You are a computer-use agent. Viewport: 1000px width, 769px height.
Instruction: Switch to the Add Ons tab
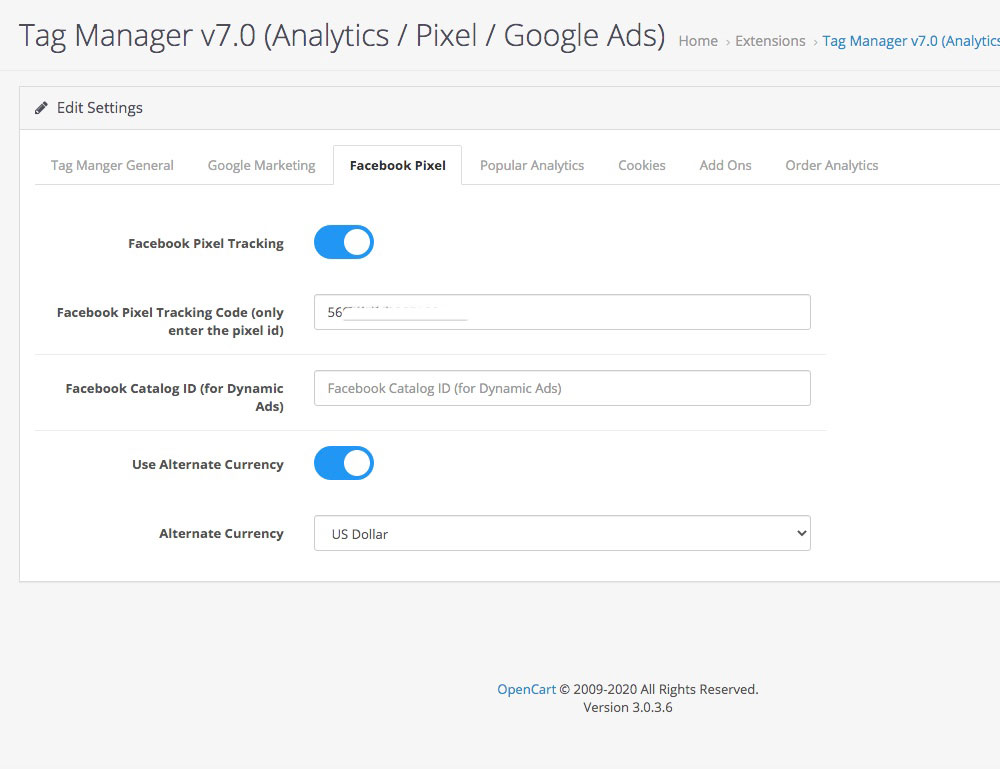[725, 165]
